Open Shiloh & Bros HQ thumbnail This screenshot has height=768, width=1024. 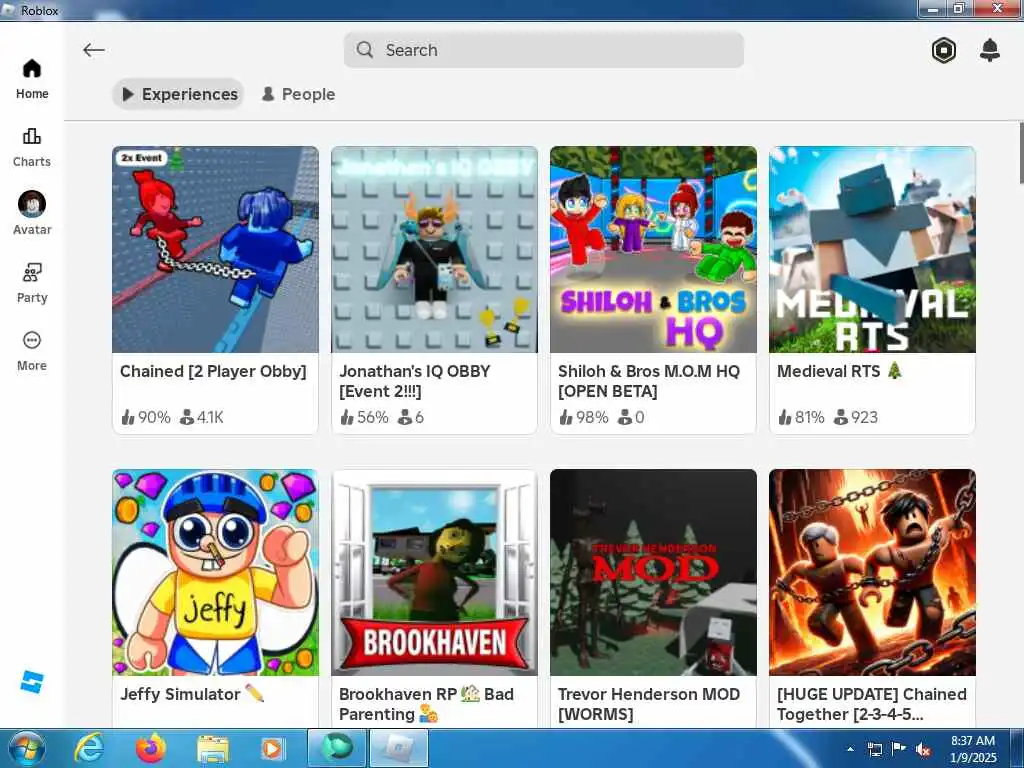(653, 249)
